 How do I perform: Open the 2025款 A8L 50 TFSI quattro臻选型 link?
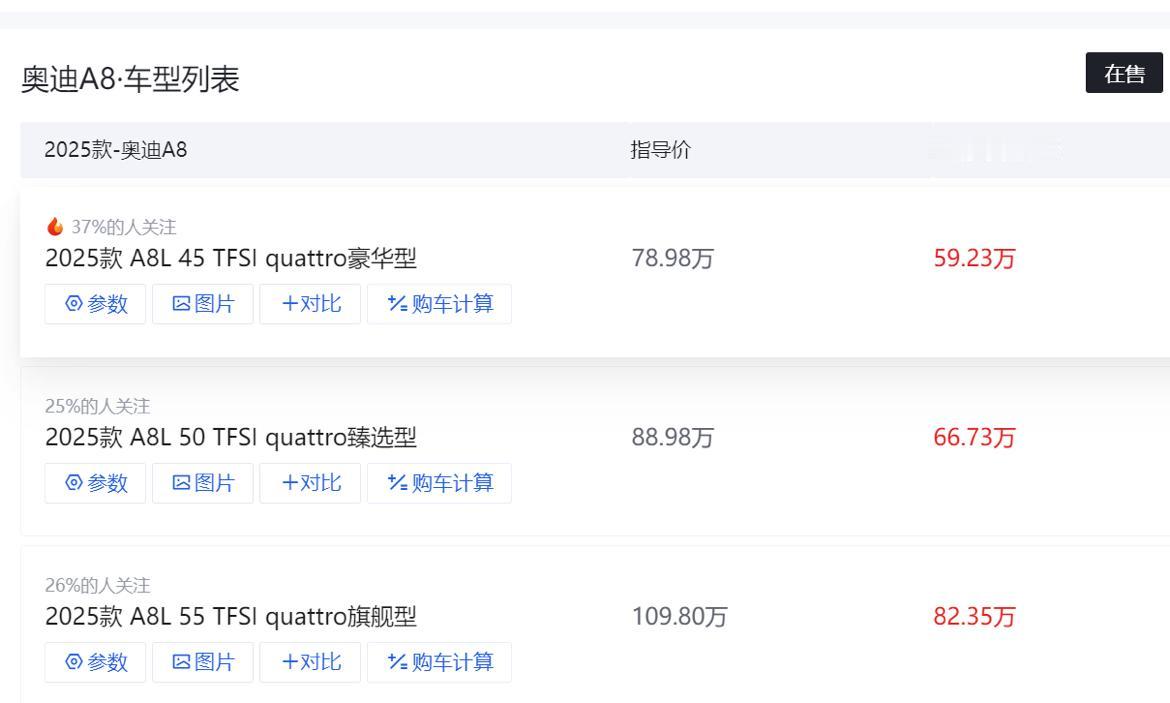point(231,437)
